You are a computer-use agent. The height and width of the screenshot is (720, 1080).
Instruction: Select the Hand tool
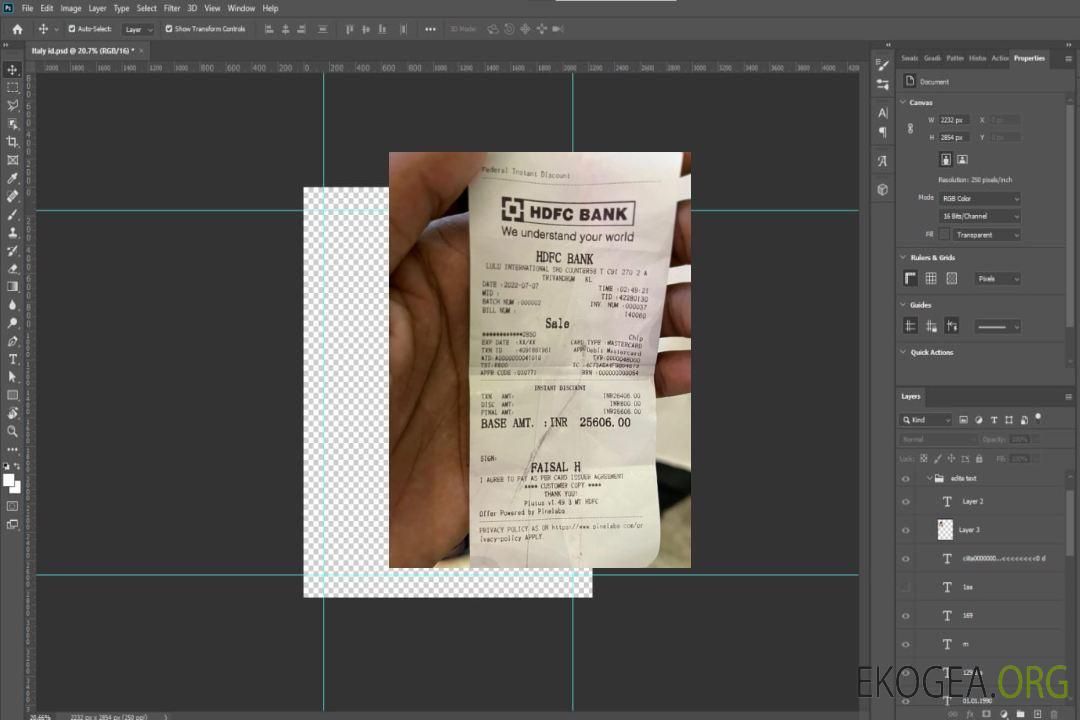point(12,413)
